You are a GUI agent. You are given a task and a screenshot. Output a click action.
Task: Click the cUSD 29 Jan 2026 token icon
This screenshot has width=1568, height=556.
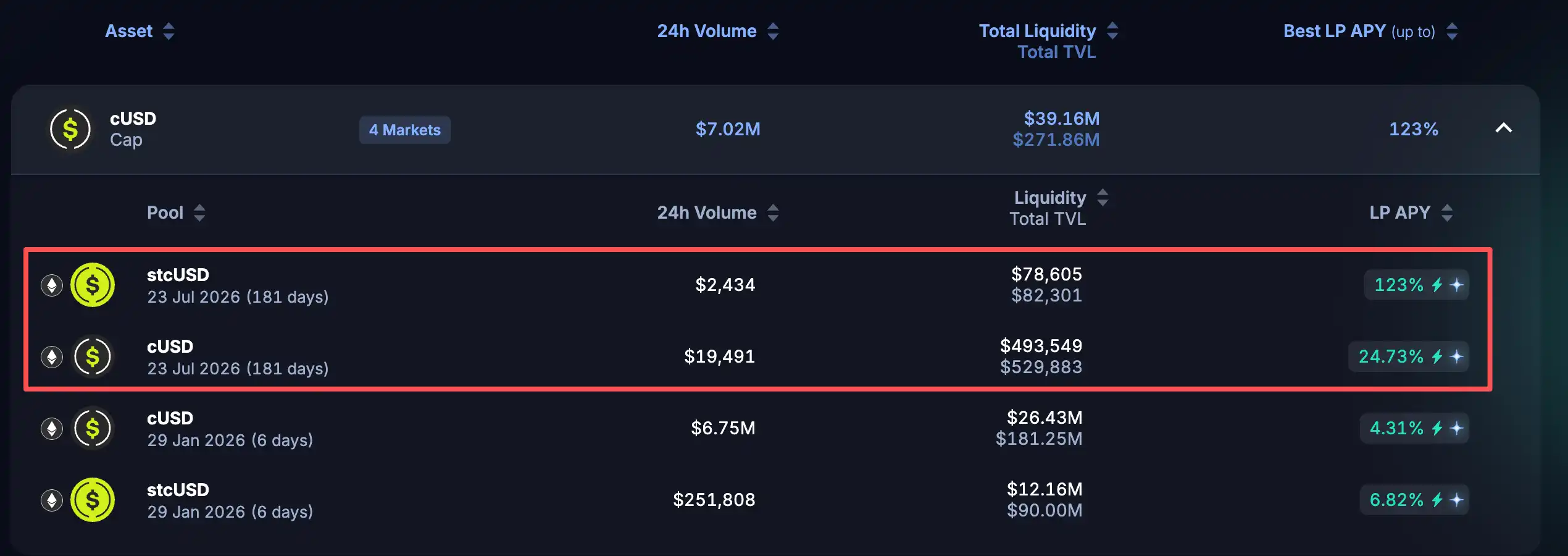pos(93,428)
